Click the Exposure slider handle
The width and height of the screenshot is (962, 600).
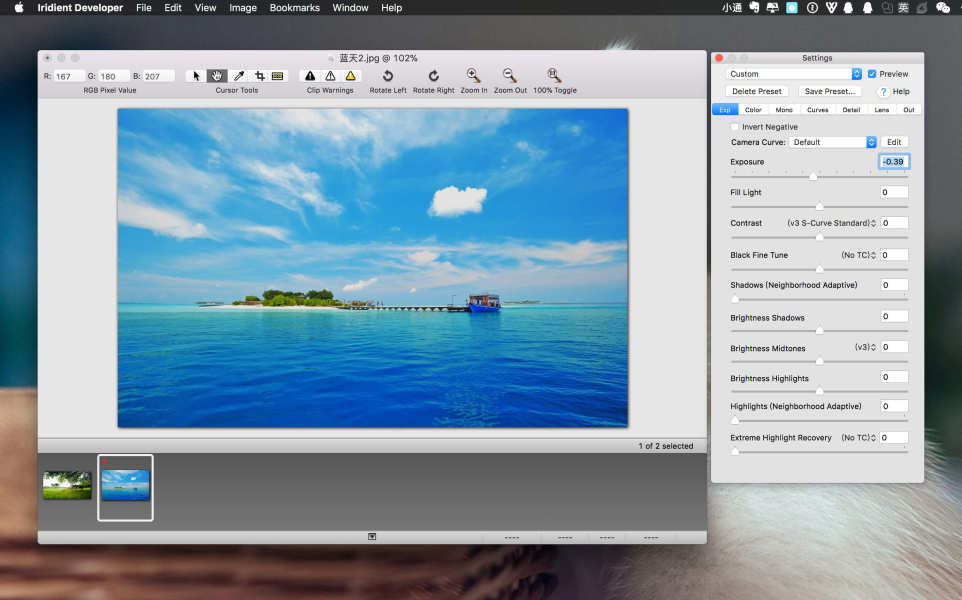click(x=813, y=177)
